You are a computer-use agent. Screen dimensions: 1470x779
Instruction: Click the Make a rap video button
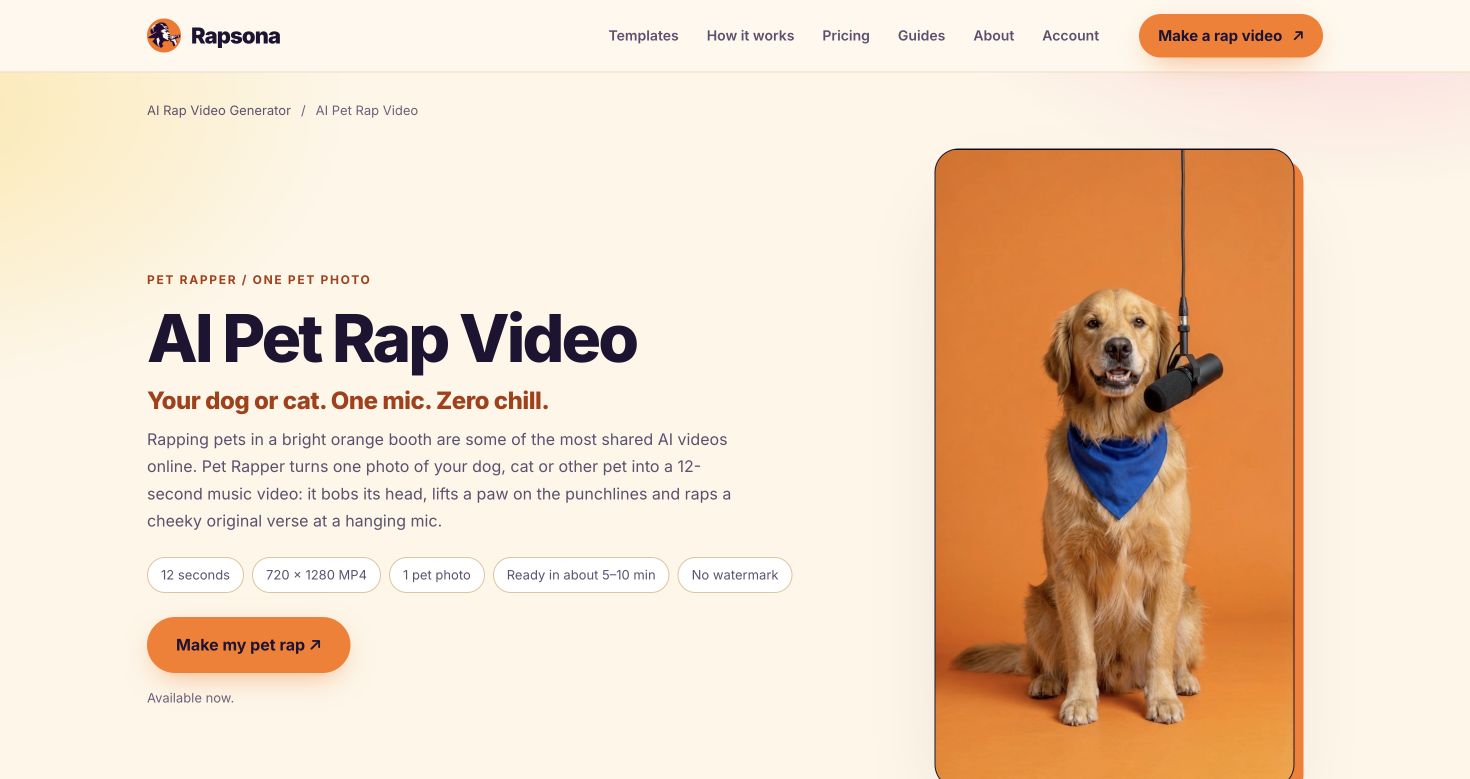[1231, 36]
